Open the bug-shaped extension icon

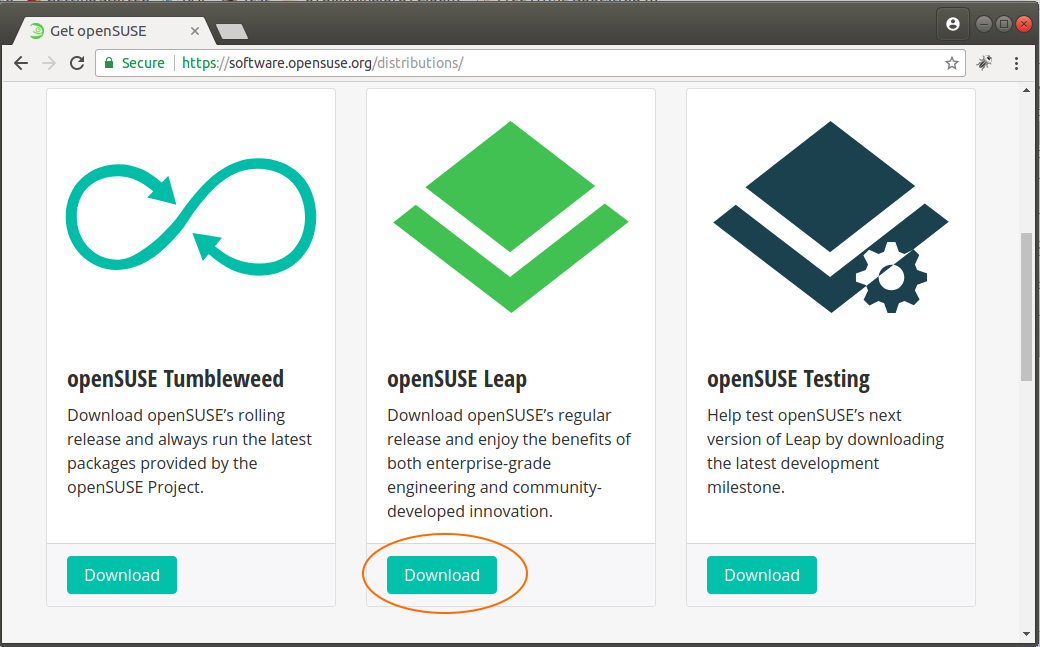[984, 63]
